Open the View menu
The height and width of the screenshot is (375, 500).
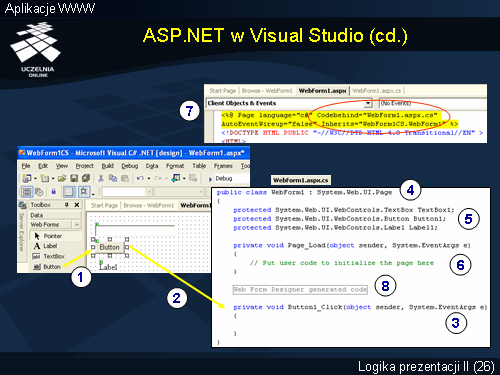(62, 166)
